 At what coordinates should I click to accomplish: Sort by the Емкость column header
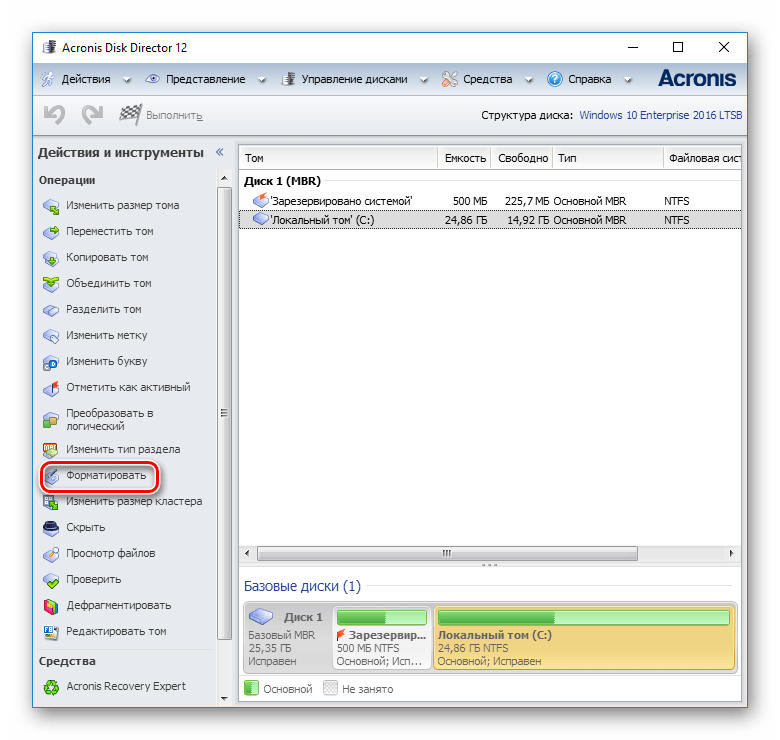[x=465, y=158]
